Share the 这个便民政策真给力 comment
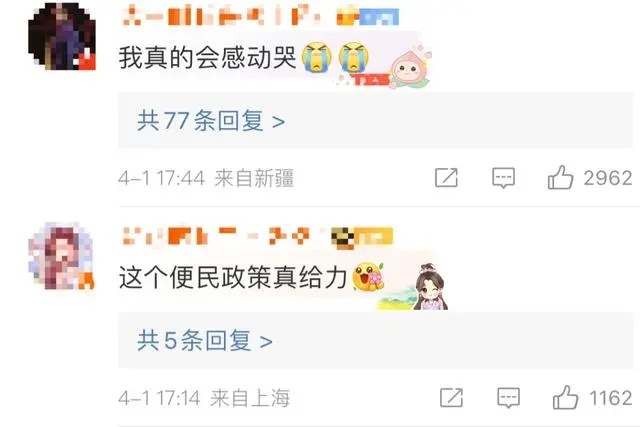640x427 pixels. tap(451, 398)
